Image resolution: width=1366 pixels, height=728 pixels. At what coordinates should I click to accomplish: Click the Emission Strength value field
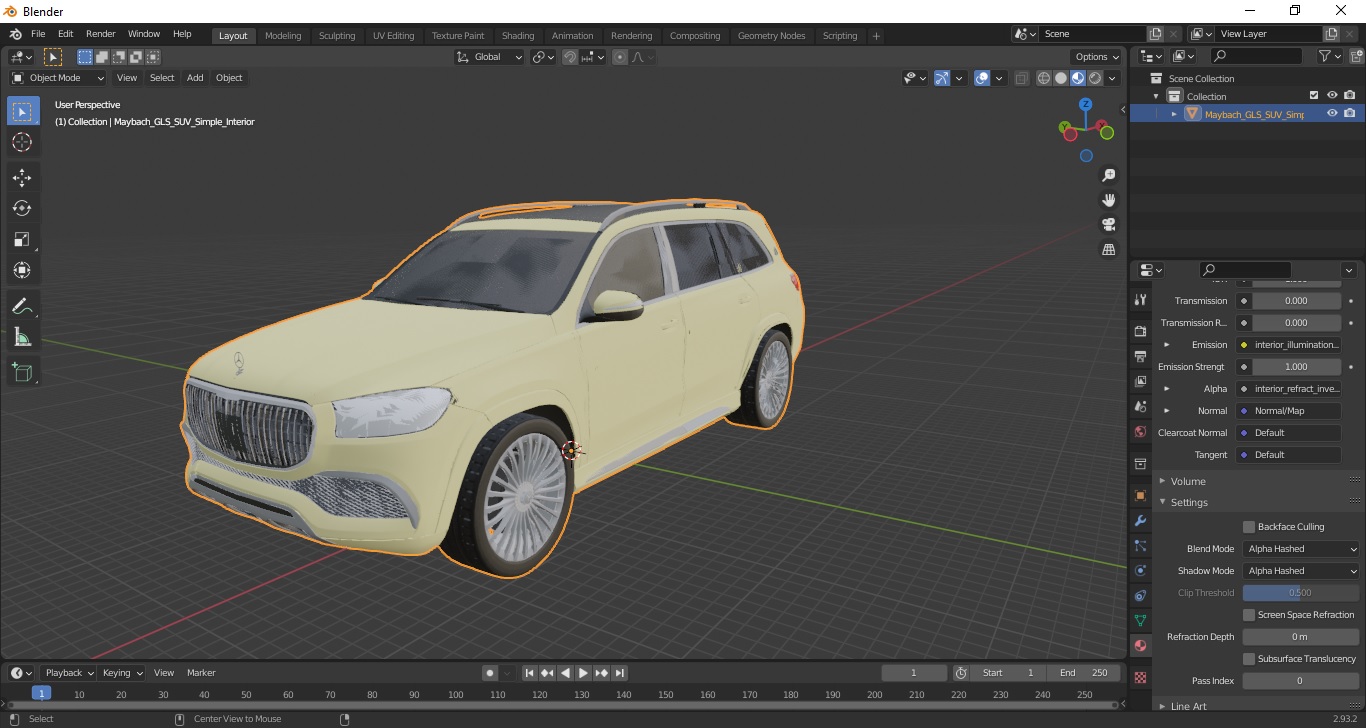1296,367
